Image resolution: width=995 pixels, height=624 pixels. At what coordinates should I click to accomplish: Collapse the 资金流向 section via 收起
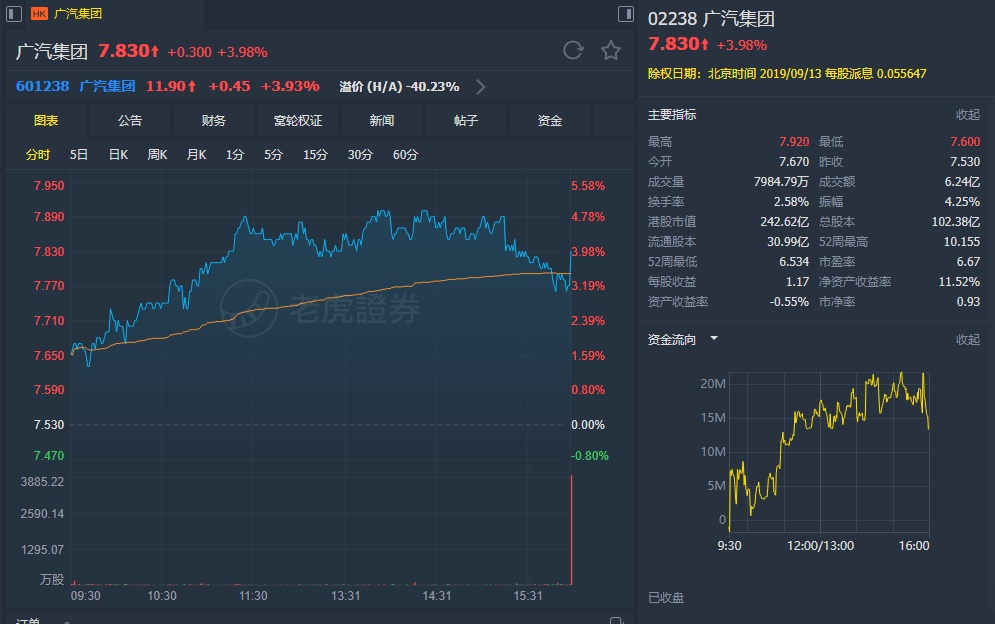pyautogui.click(x=968, y=340)
